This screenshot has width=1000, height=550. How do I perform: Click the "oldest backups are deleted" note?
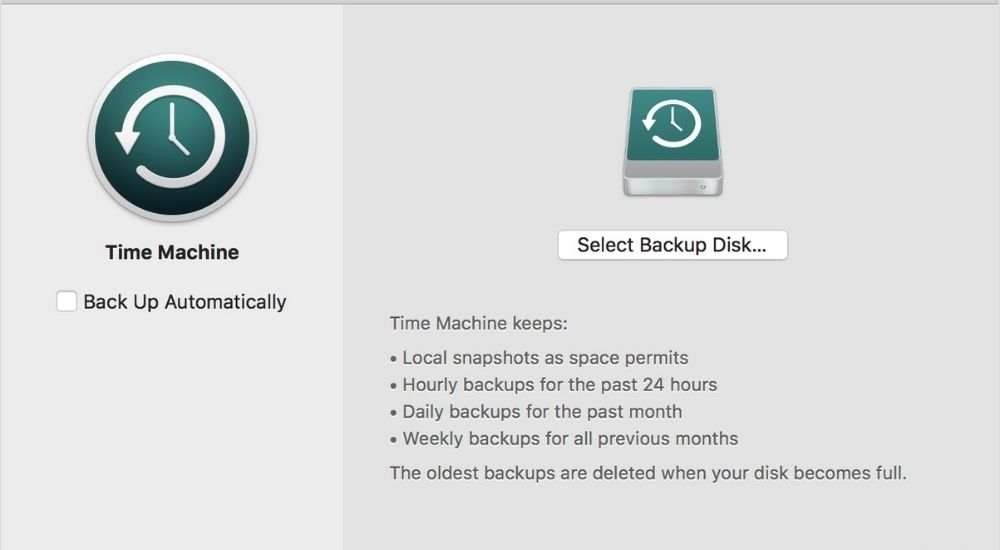pyautogui.click(x=648, y=473)
